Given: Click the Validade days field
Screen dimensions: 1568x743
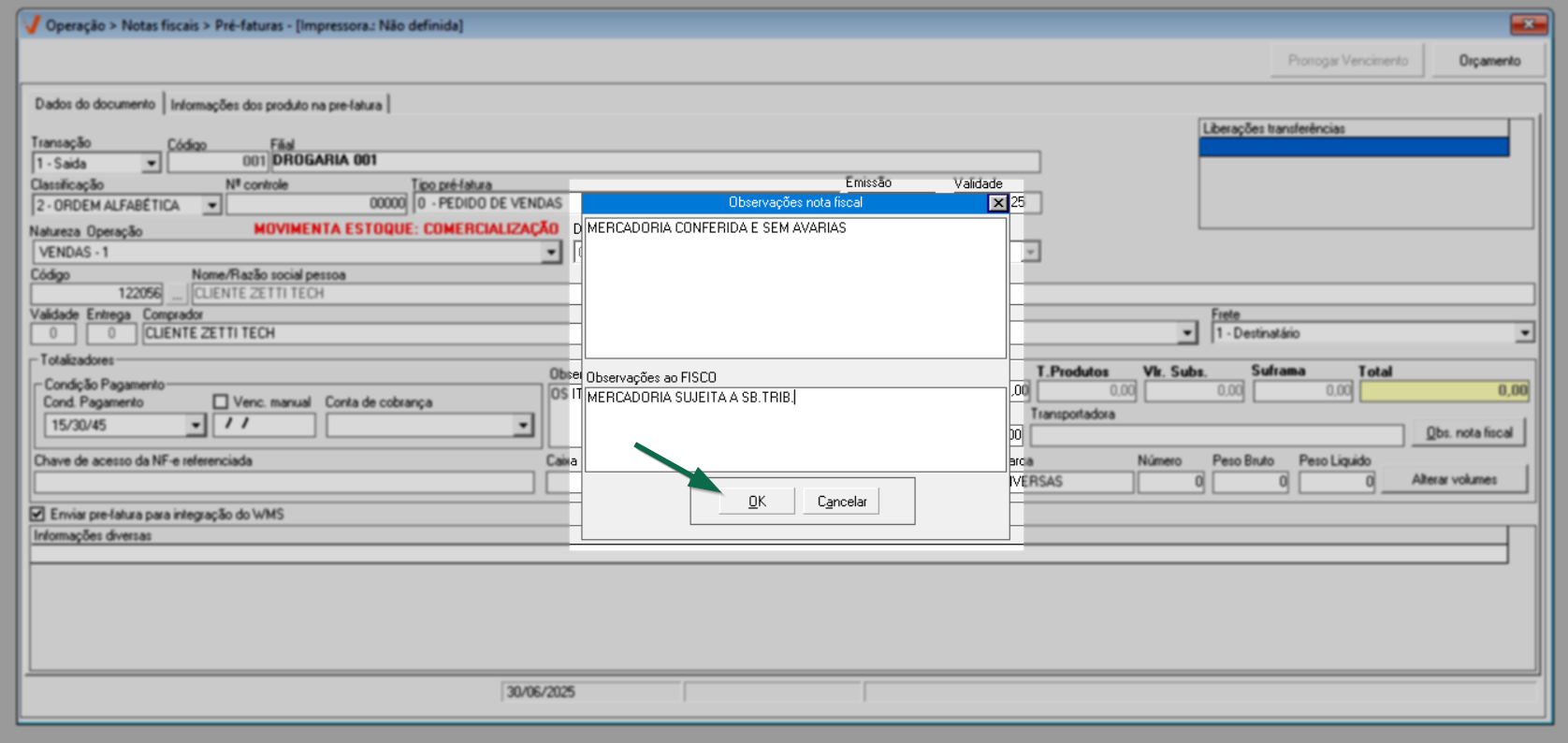Looking at the screenshot, I should coord(53,333).
